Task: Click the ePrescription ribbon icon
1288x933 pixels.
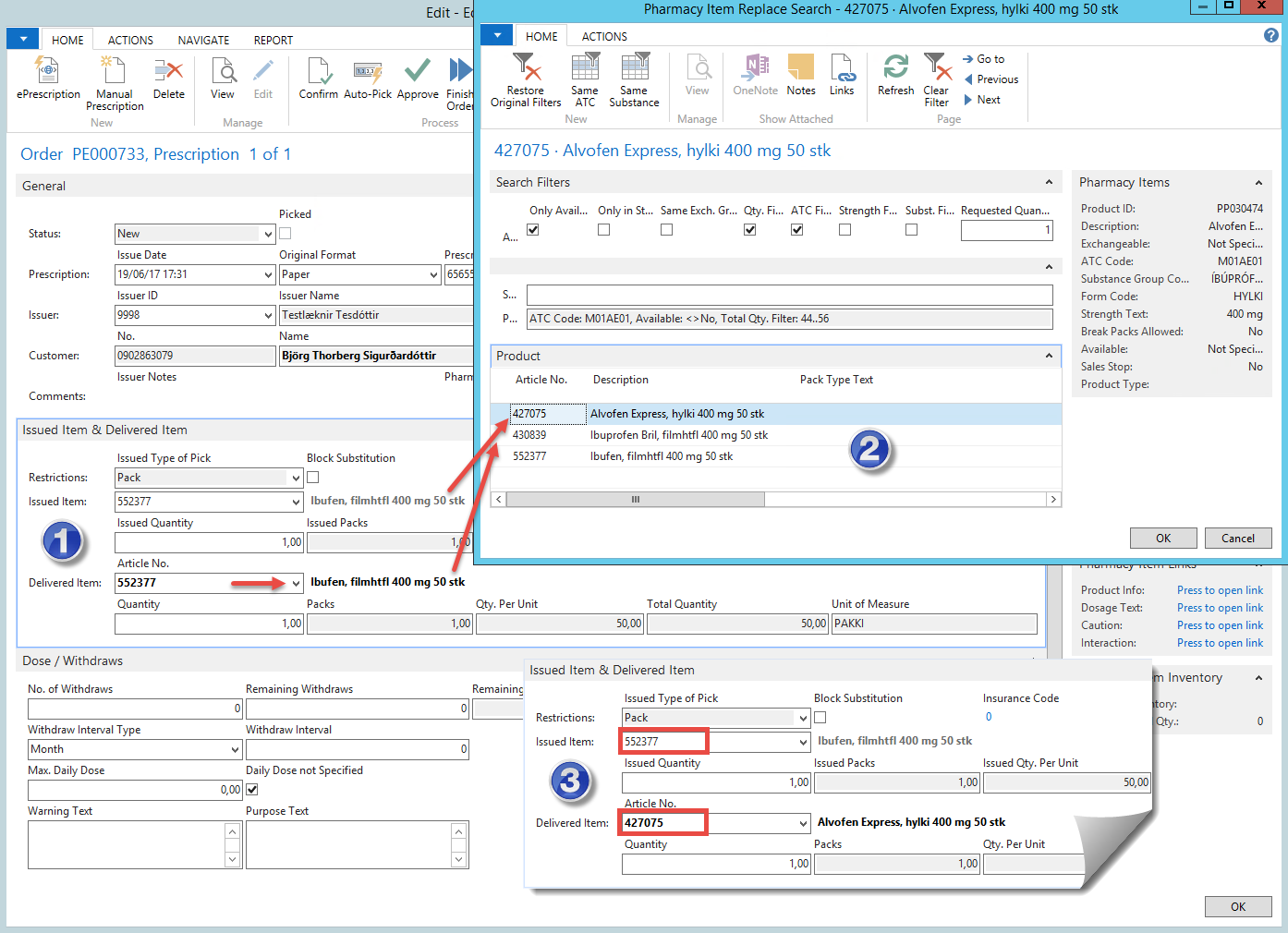Action: pos(48,72)
